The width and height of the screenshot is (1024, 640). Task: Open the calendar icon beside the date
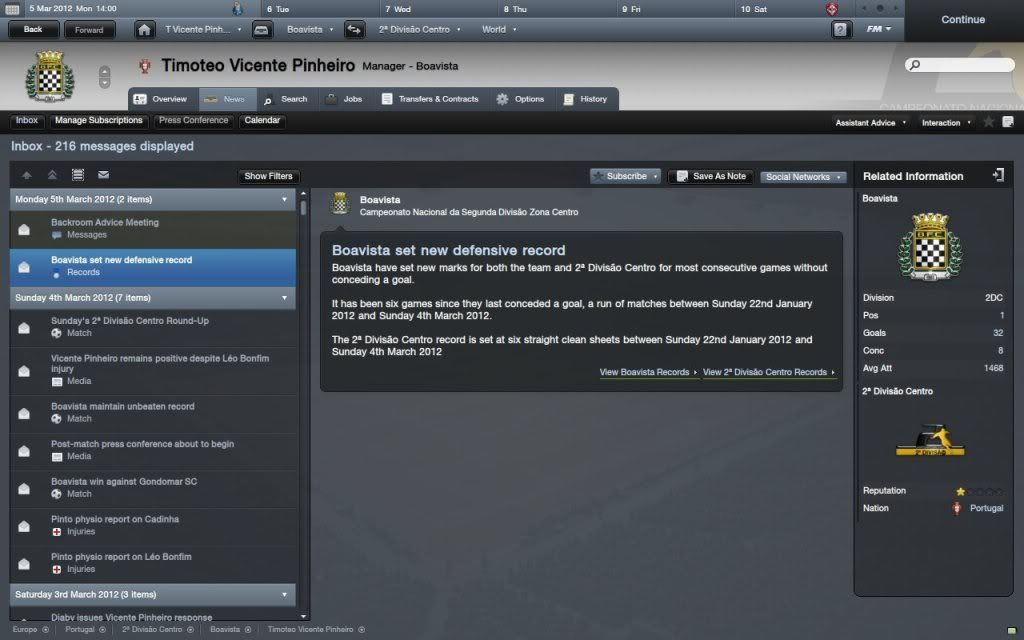click(12, 9)
